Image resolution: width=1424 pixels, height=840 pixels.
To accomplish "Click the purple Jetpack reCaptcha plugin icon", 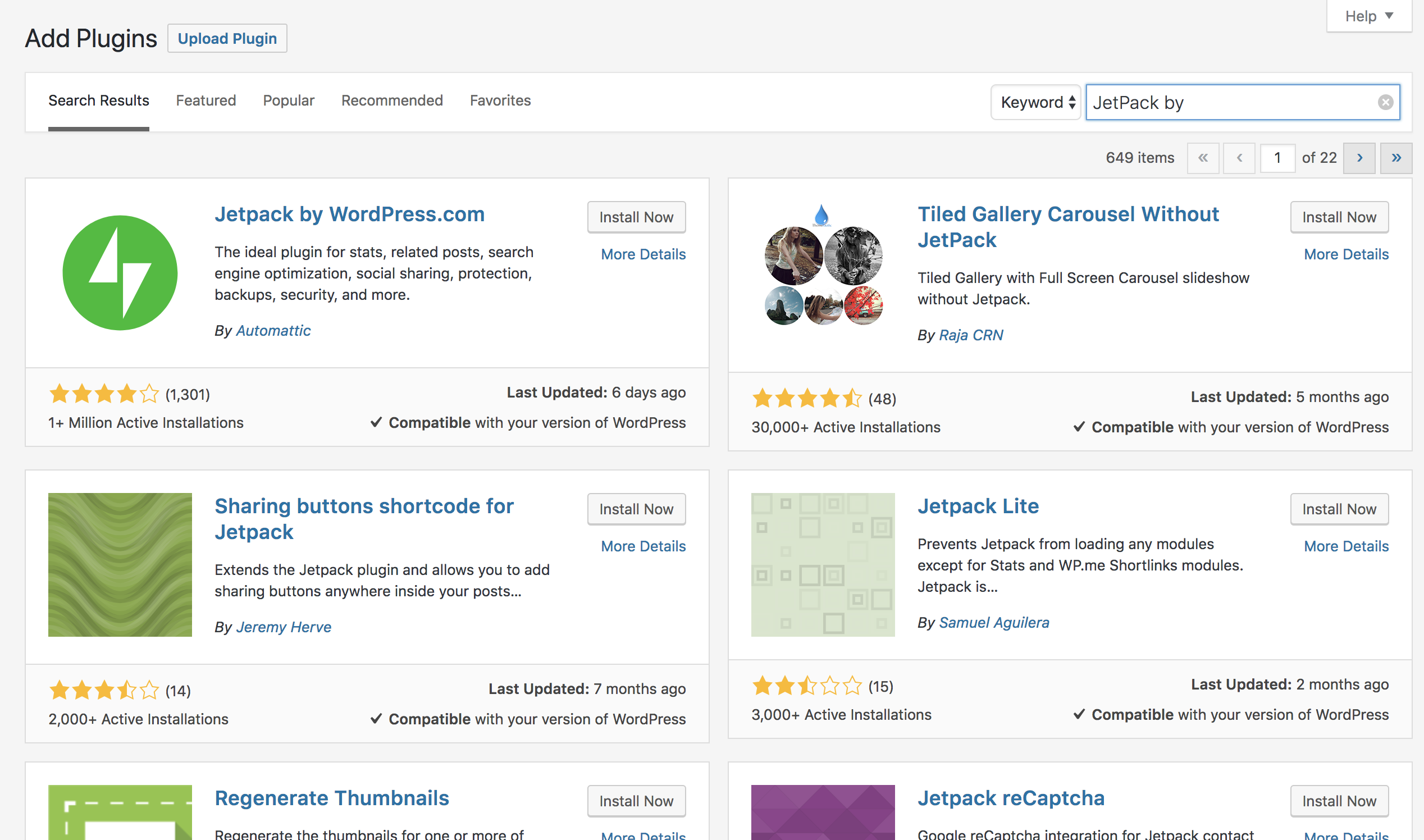I will [823, 812].
